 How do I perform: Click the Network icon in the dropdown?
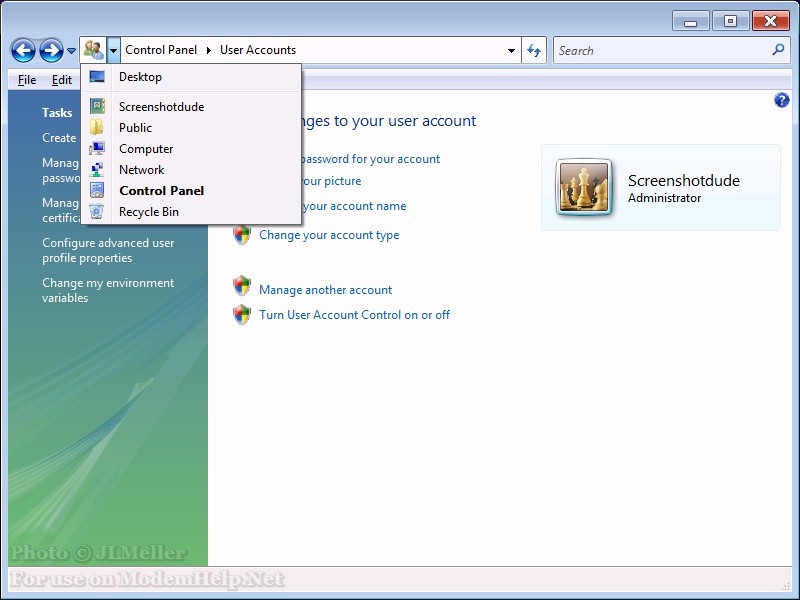[97, 169]
